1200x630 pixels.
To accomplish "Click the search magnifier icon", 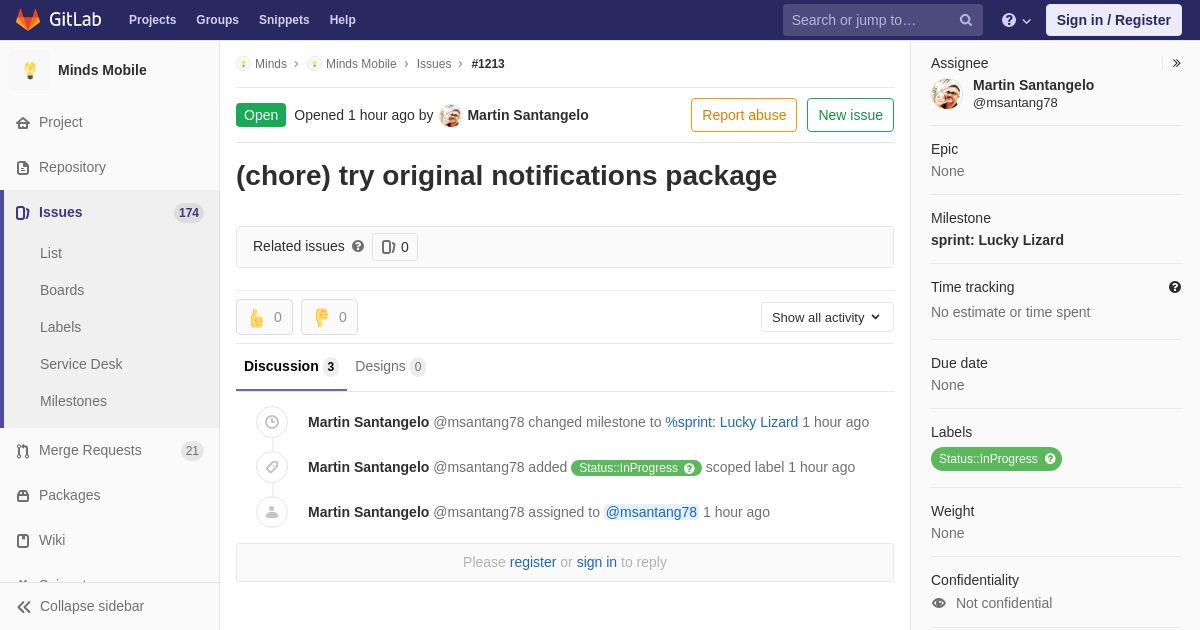I will [965, 20].
